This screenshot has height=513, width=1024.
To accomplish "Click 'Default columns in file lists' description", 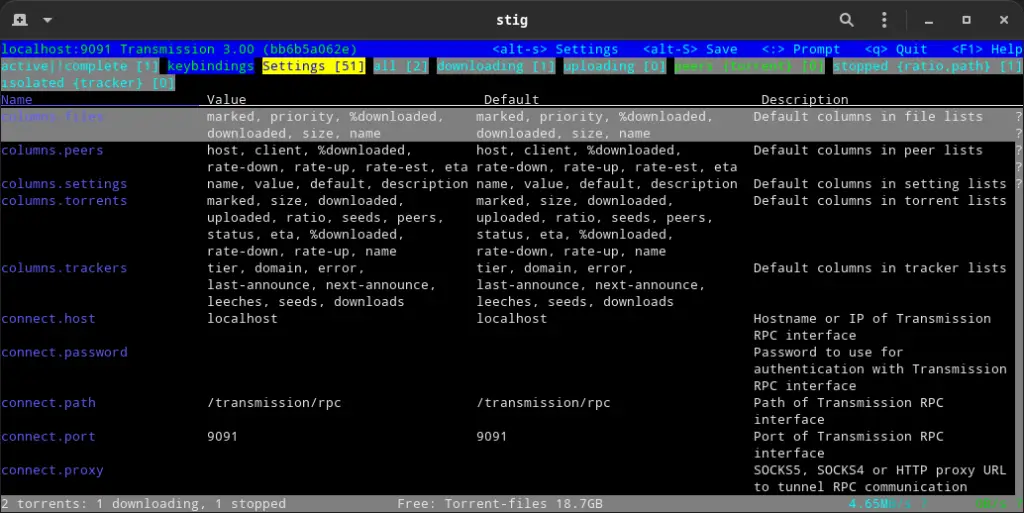I will coord(868,116).
